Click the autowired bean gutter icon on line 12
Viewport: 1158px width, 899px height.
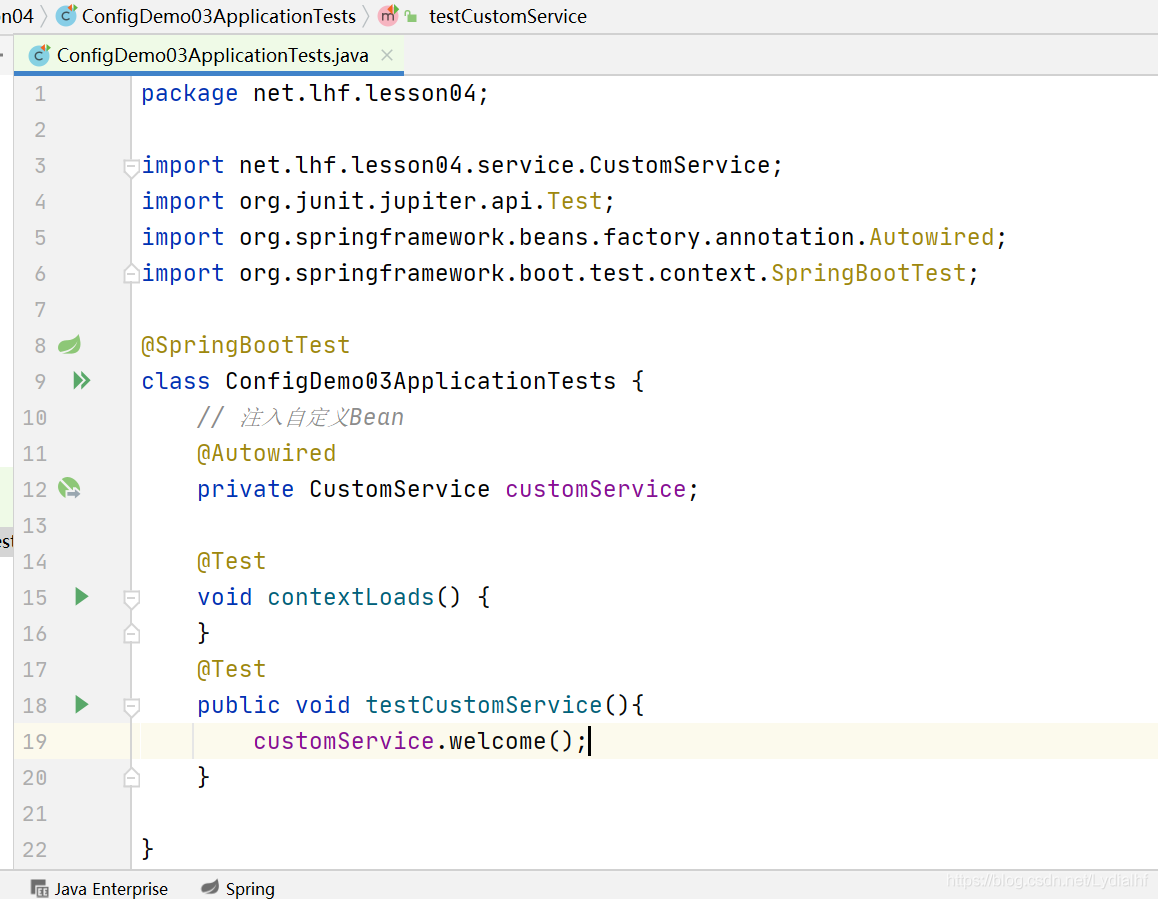(69, 489)
